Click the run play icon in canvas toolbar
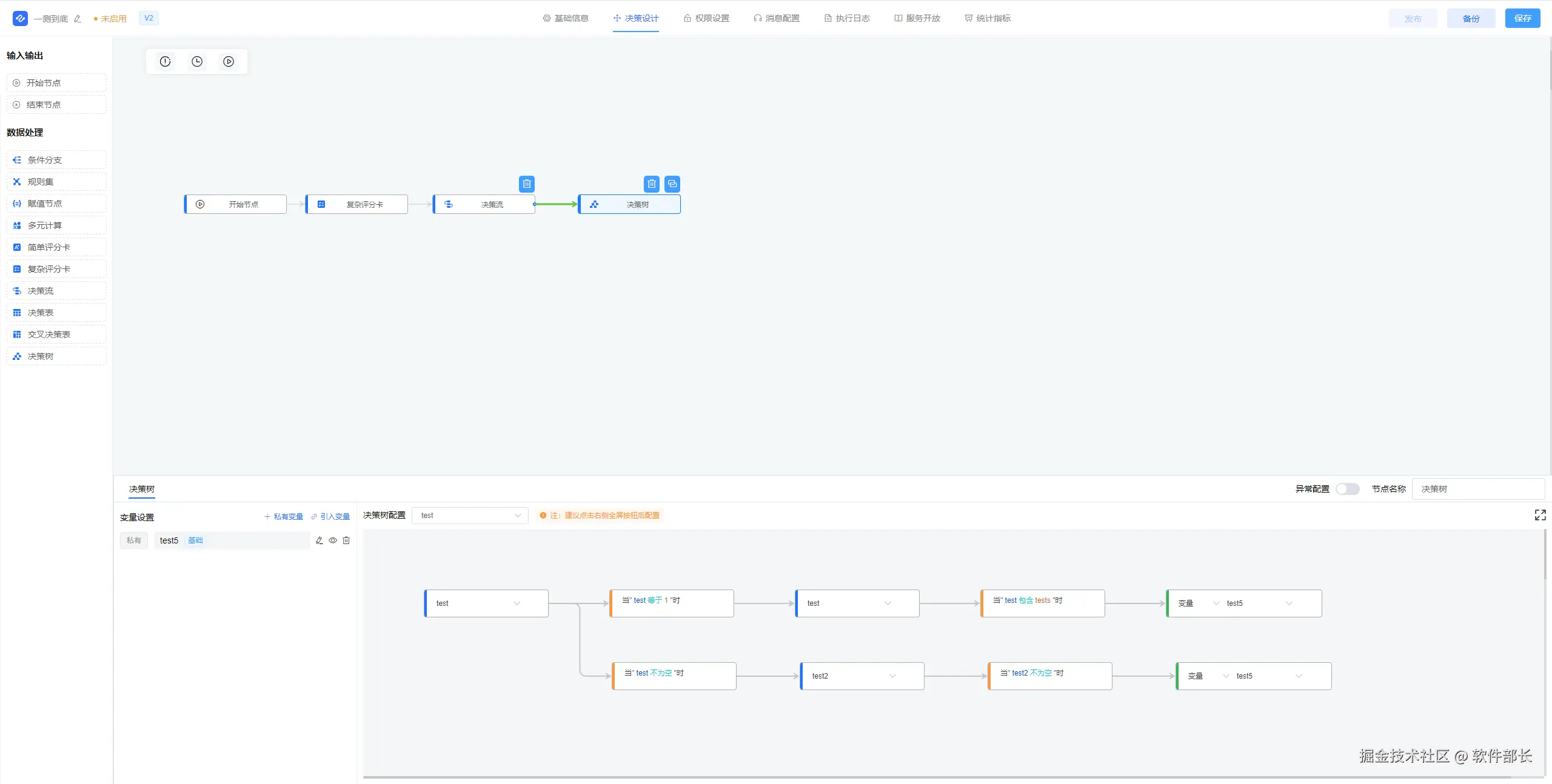Screen dimensions: 1552x784 pos(229,61)
